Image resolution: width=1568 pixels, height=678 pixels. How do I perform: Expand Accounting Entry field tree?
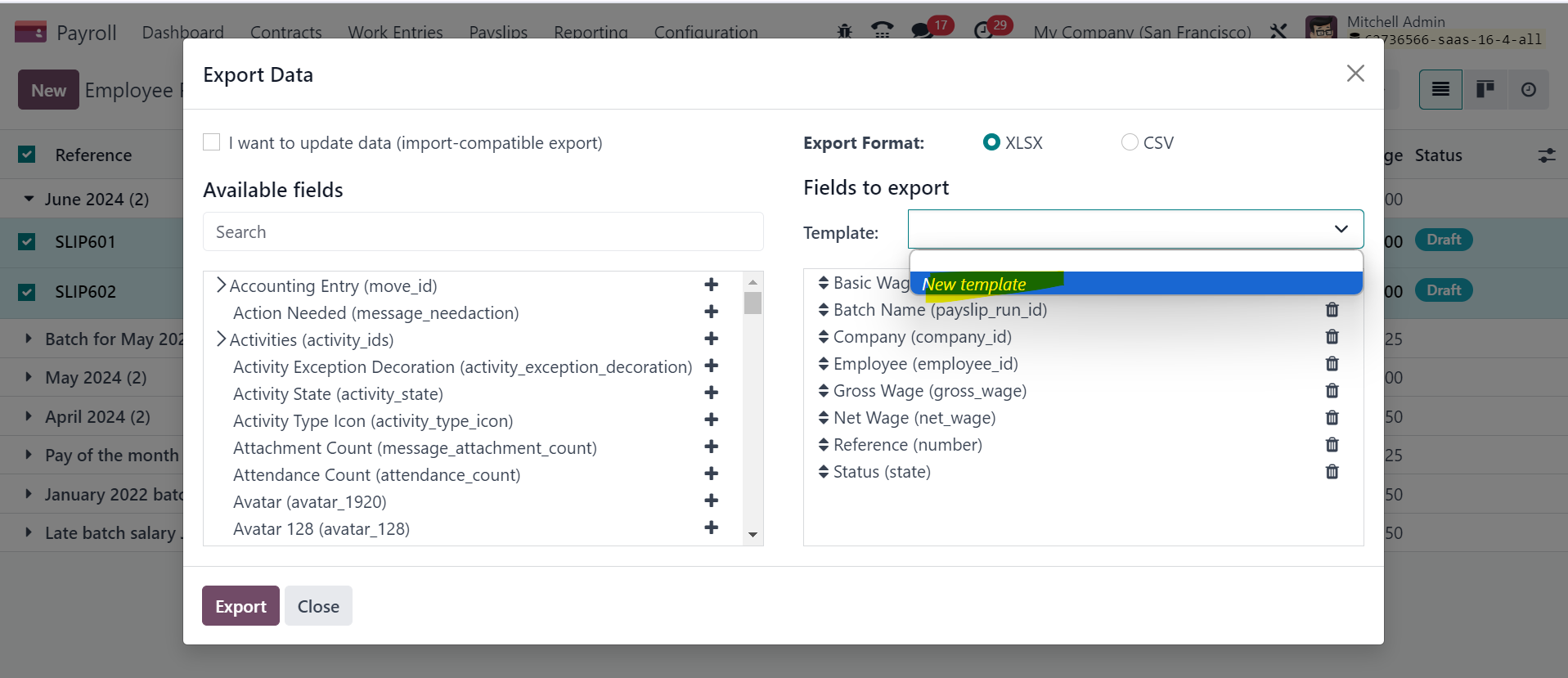click(x=221, y=285)
